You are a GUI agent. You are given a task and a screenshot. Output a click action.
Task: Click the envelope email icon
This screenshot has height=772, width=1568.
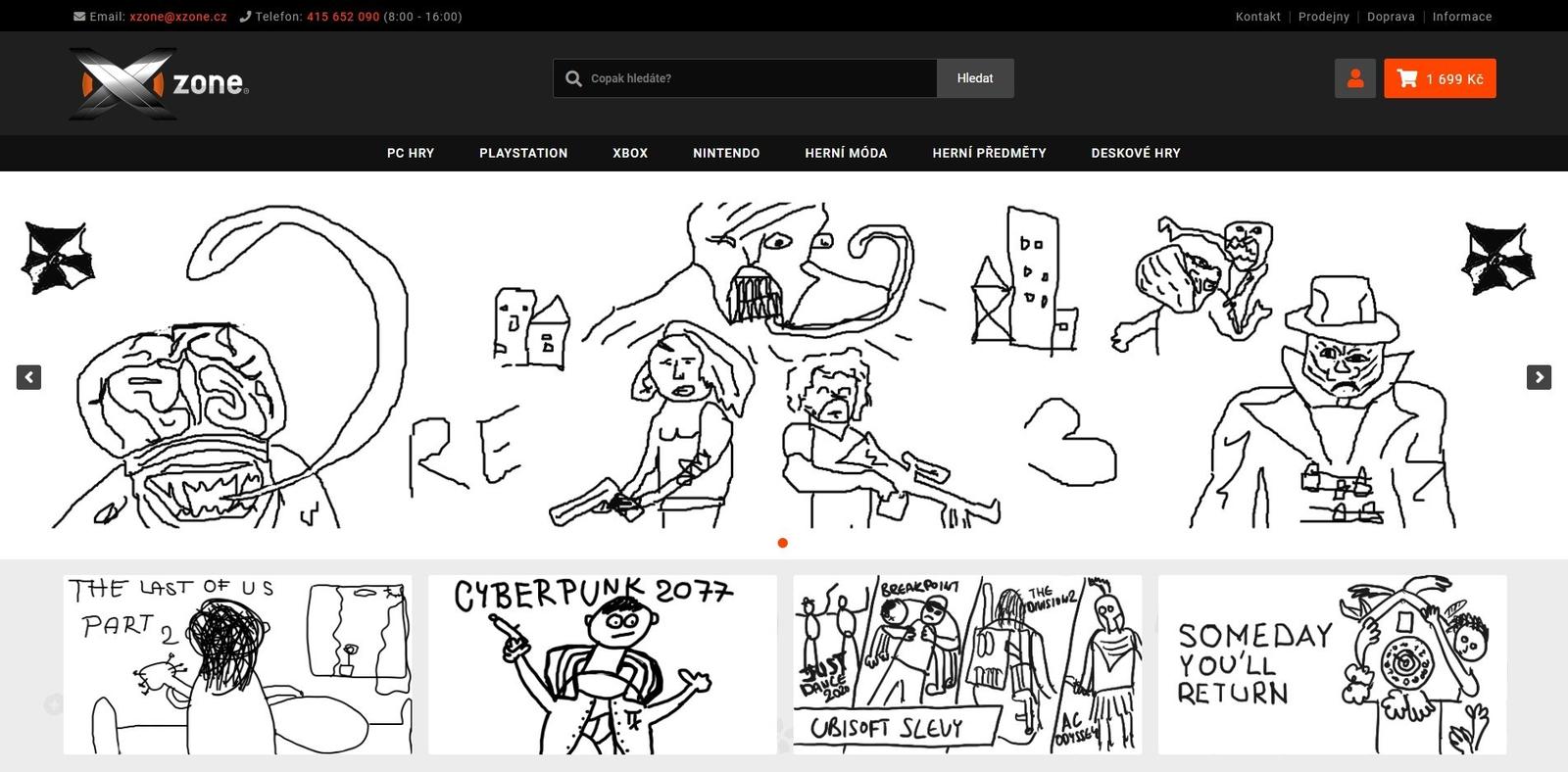tap(79, 17)
